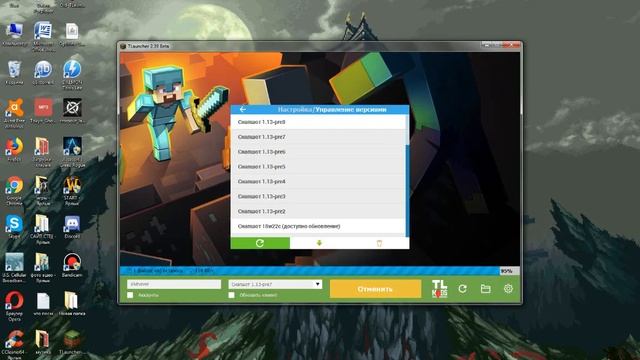The height and width of the screenshot is (360, 640).
Task: Click the blue download progress bar
Action: point(309,271)
